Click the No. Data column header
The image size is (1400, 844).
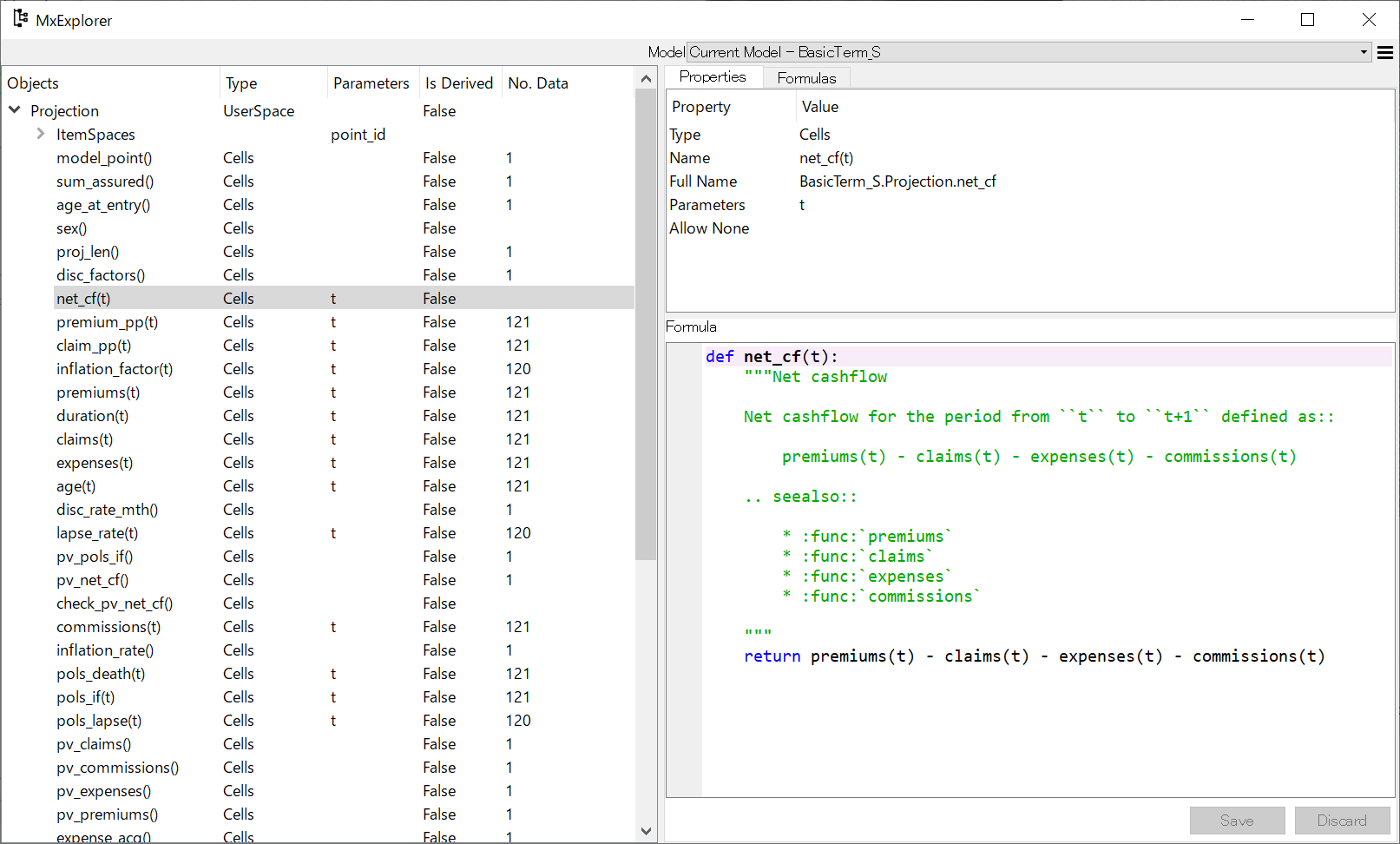(538, 83)
